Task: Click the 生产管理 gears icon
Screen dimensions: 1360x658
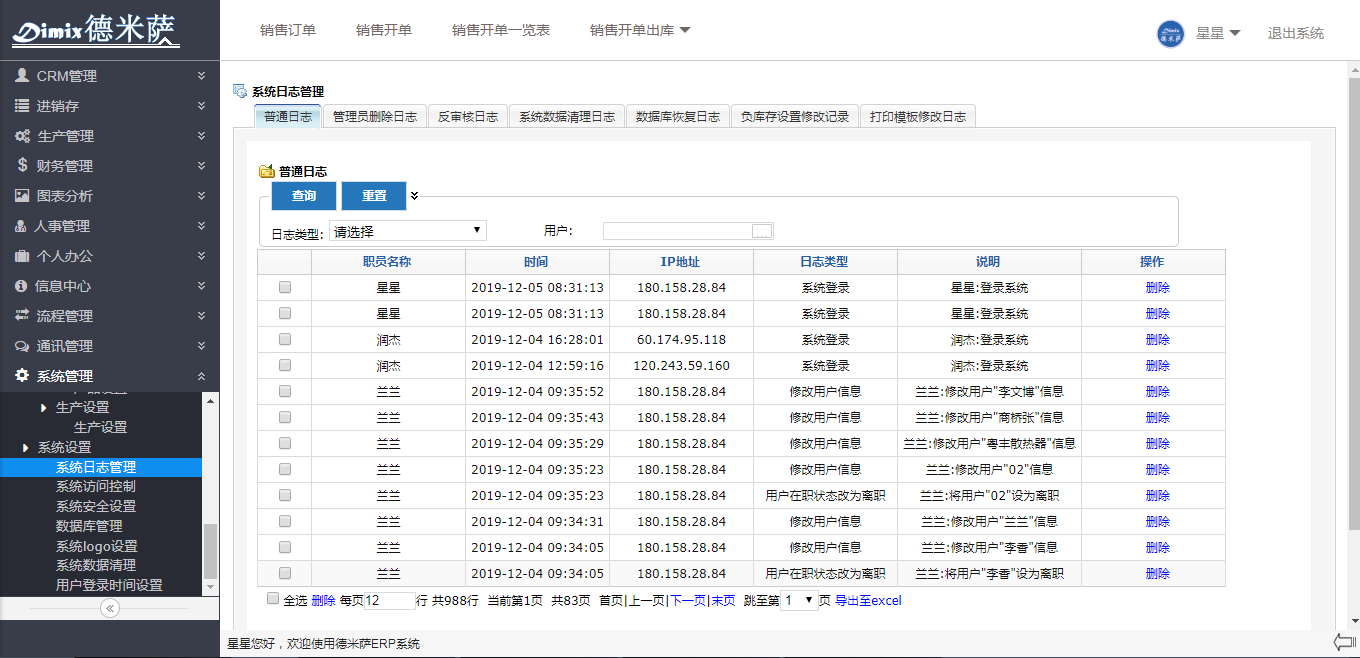Action: (x=22, y=135)
